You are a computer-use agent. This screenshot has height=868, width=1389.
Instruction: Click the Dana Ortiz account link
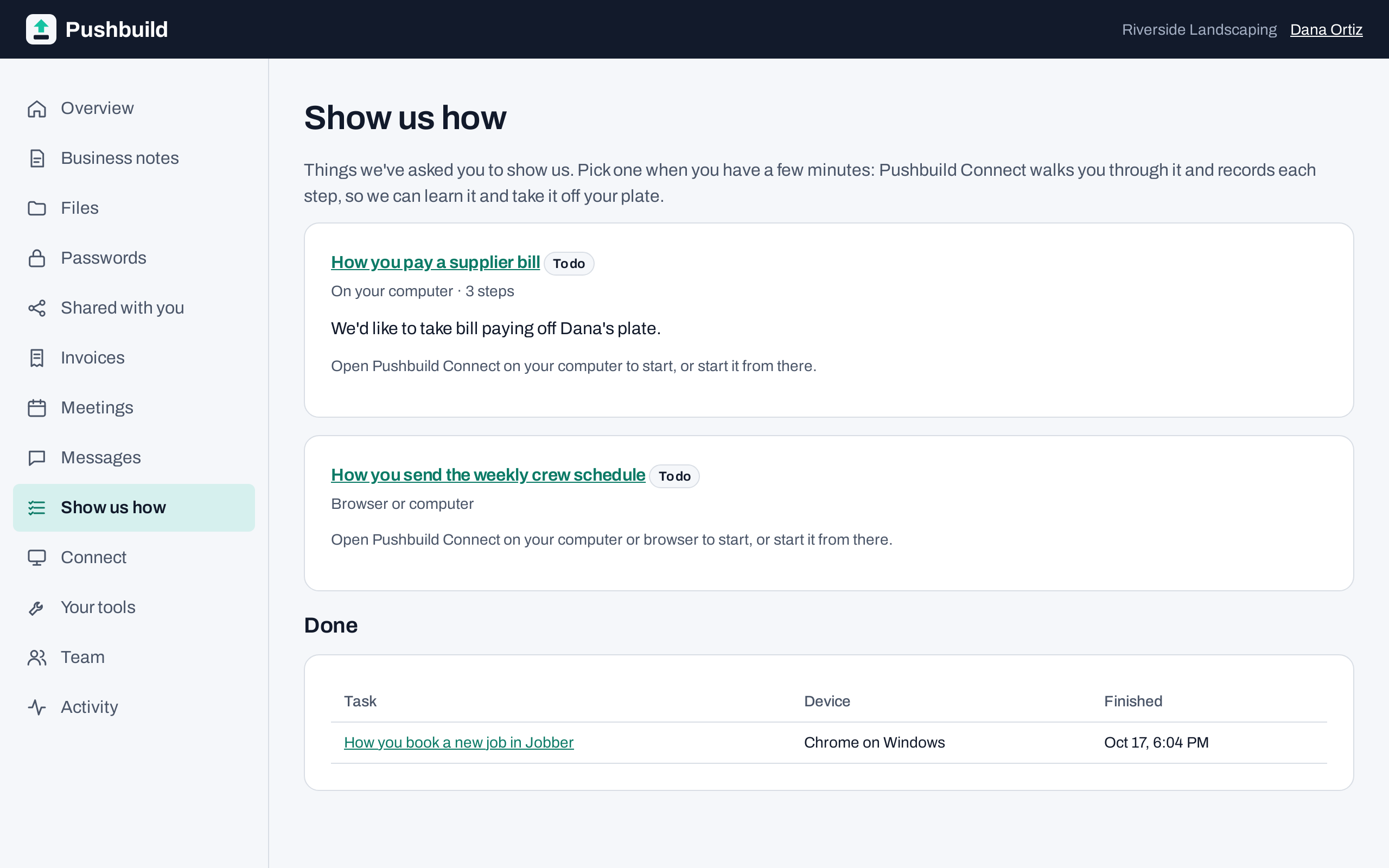[1326, 30]
